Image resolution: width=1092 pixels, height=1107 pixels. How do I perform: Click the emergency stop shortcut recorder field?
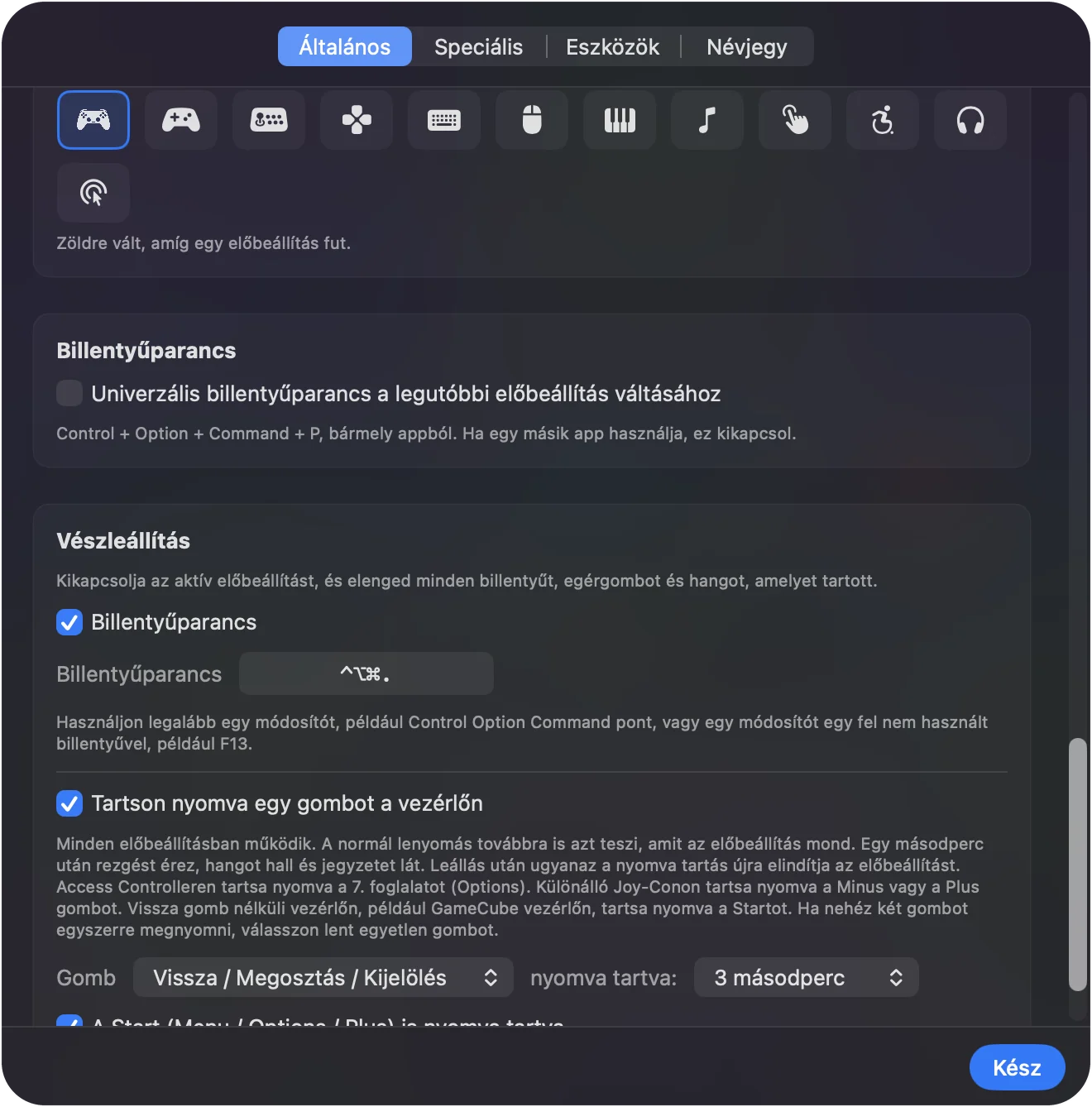366,673
